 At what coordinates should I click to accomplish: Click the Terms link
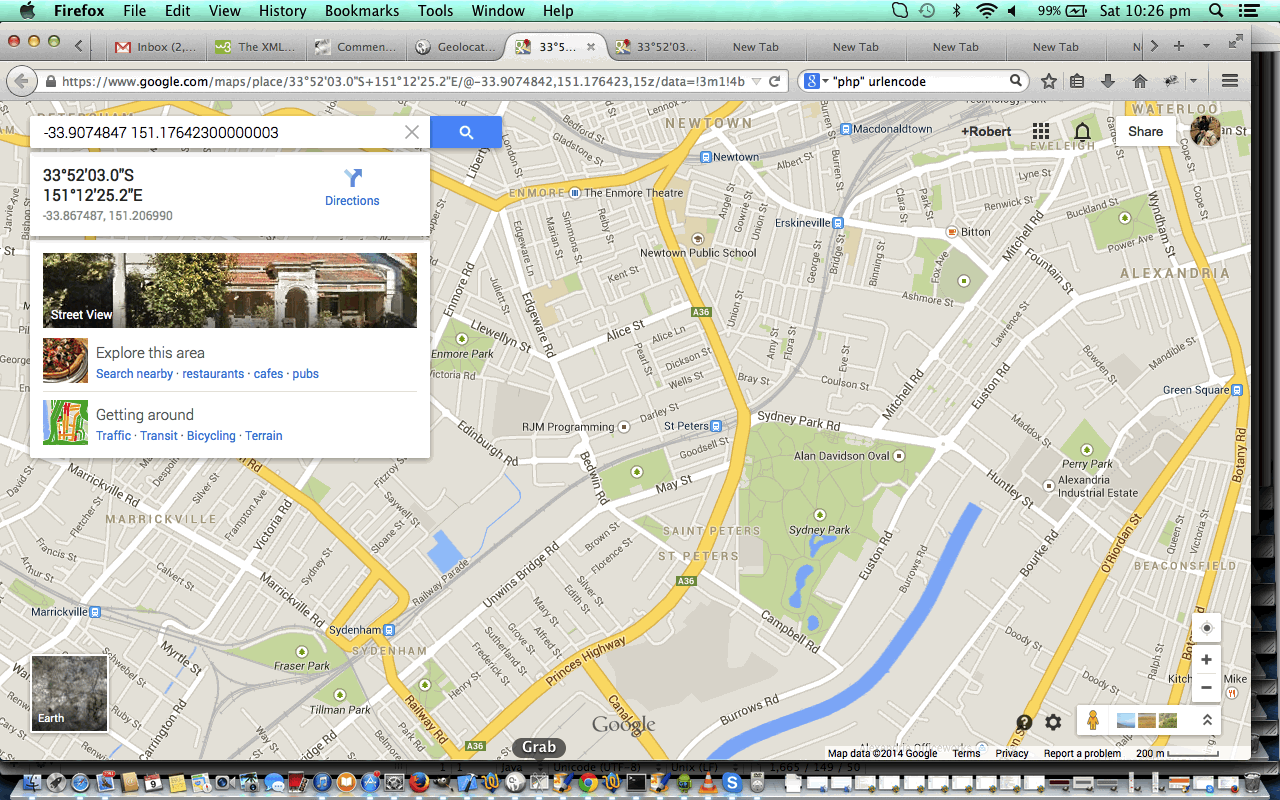[x=966, y=754]
